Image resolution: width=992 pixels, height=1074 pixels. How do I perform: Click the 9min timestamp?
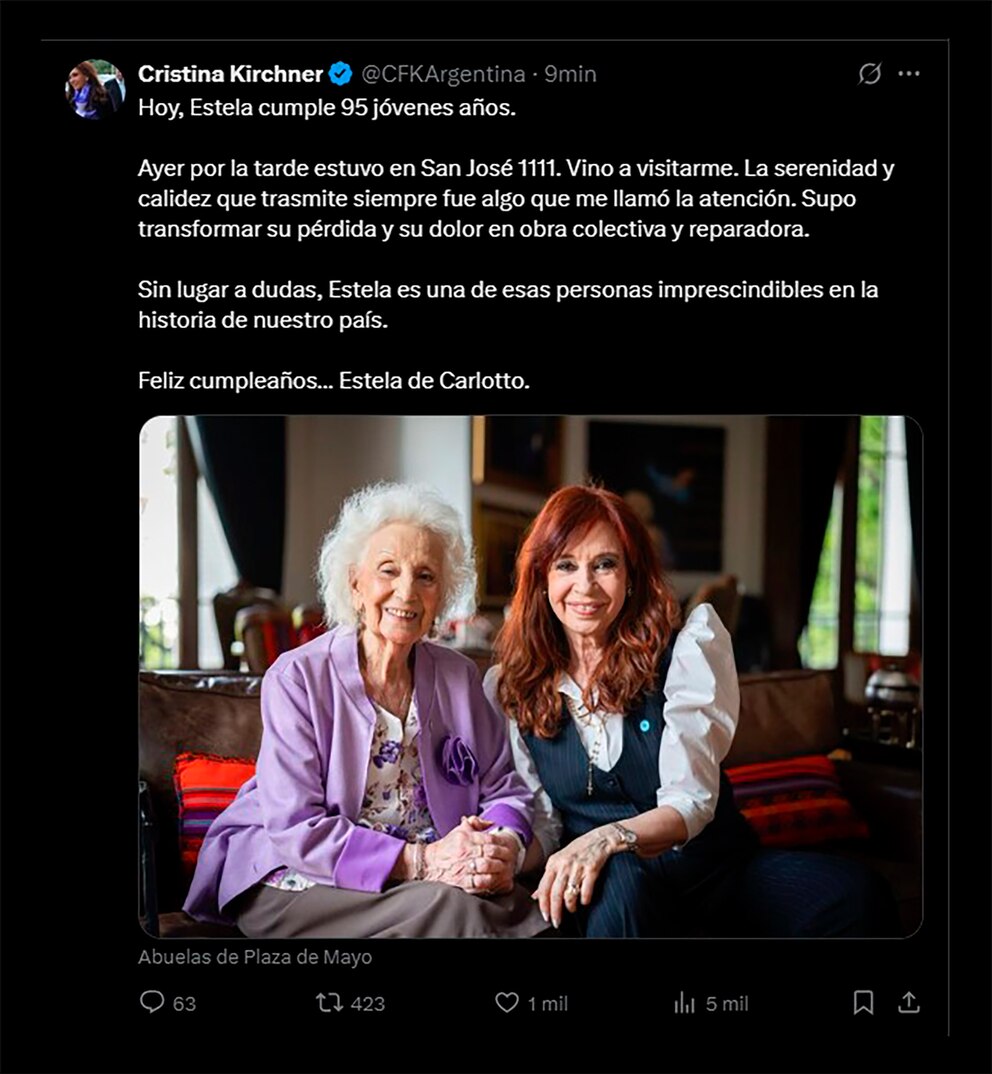(x=571, y=74)
